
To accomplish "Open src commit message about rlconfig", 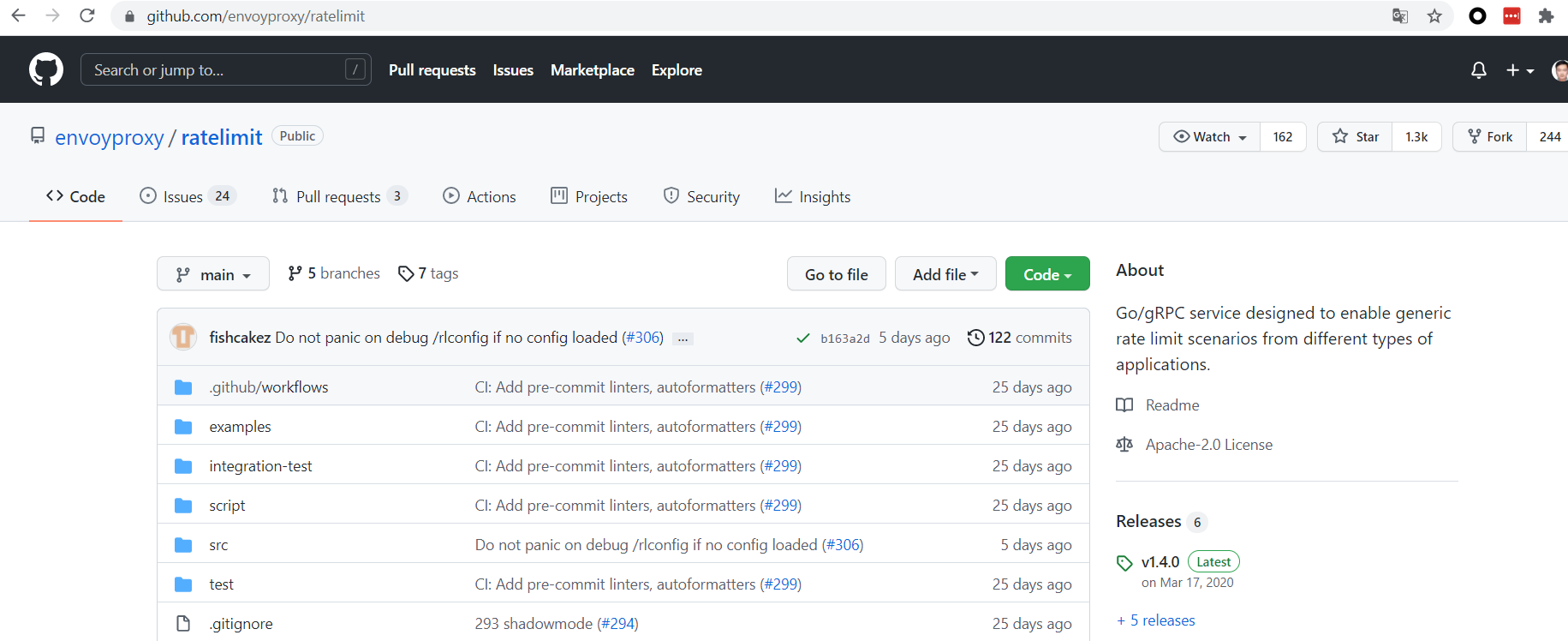I will 647,545.
